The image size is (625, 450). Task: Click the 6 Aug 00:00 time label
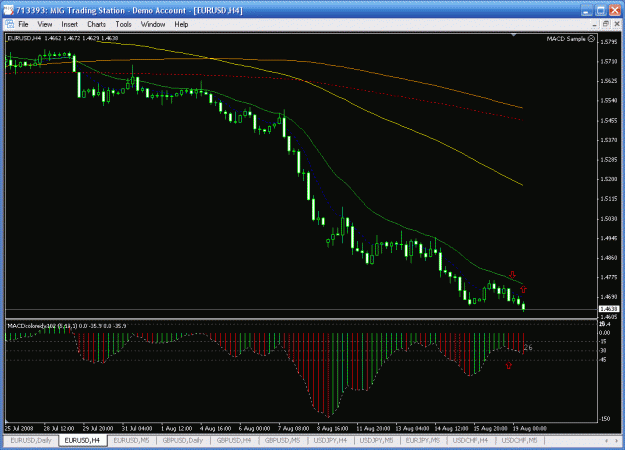coord(254,428)
